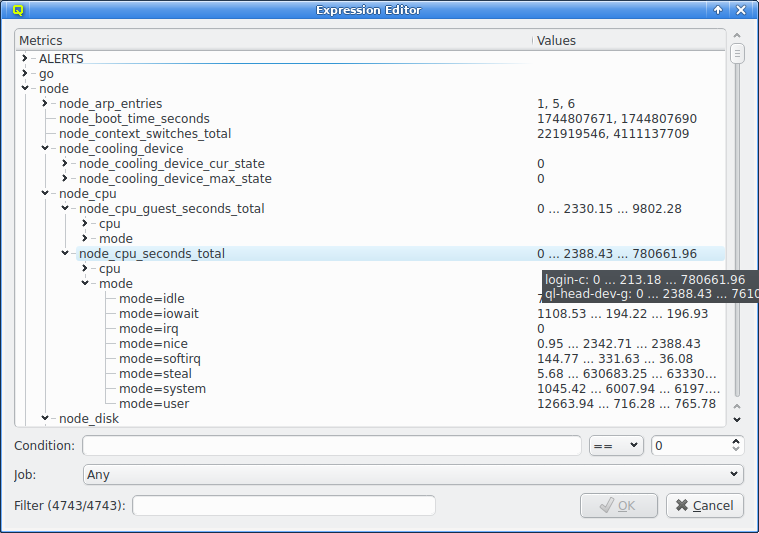This screenshot has height=533, width=759.
Task: Select mode=softirq entry
Action: 160,359
